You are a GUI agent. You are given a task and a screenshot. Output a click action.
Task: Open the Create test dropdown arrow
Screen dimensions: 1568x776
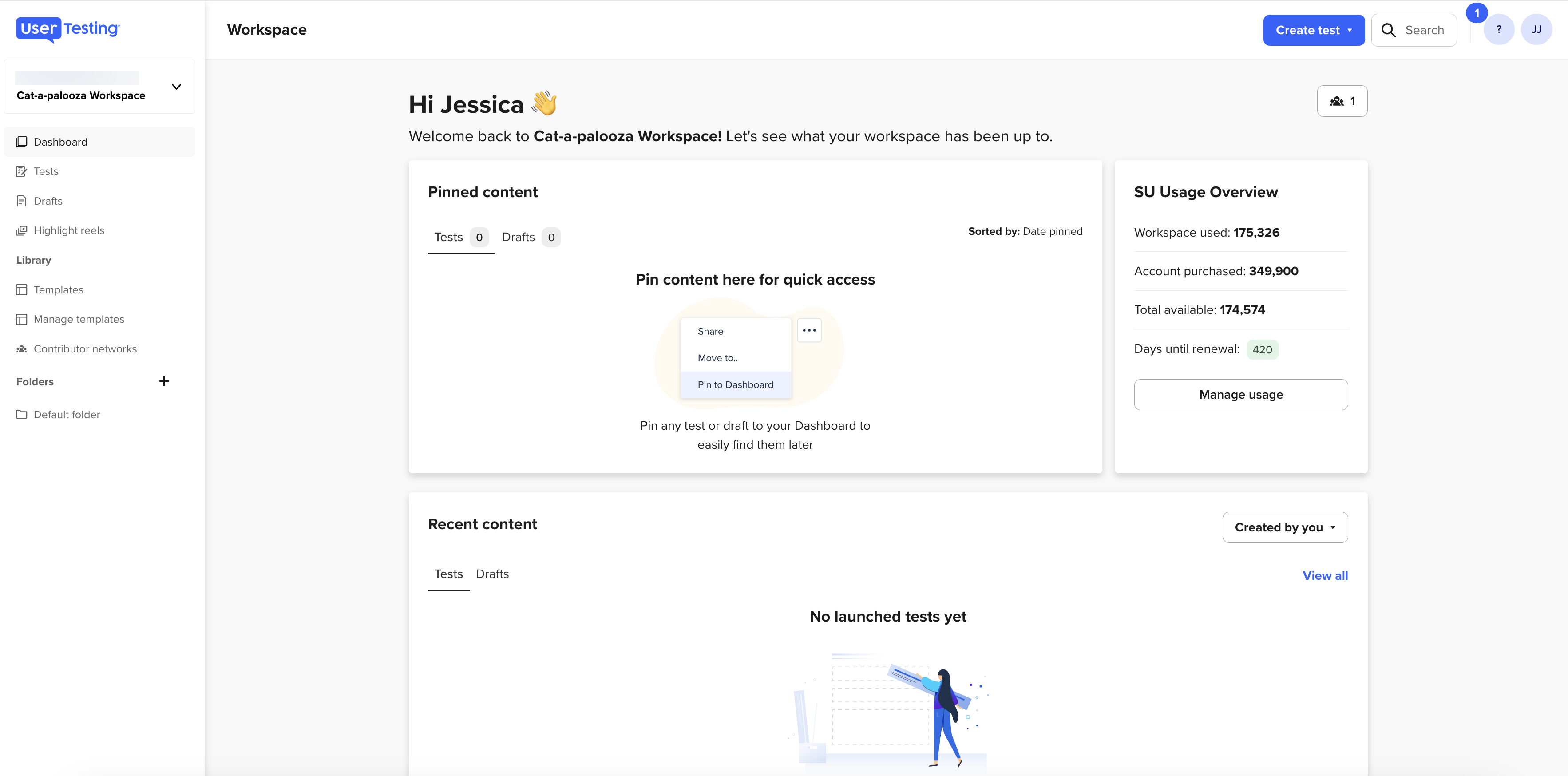(1350, 30)
